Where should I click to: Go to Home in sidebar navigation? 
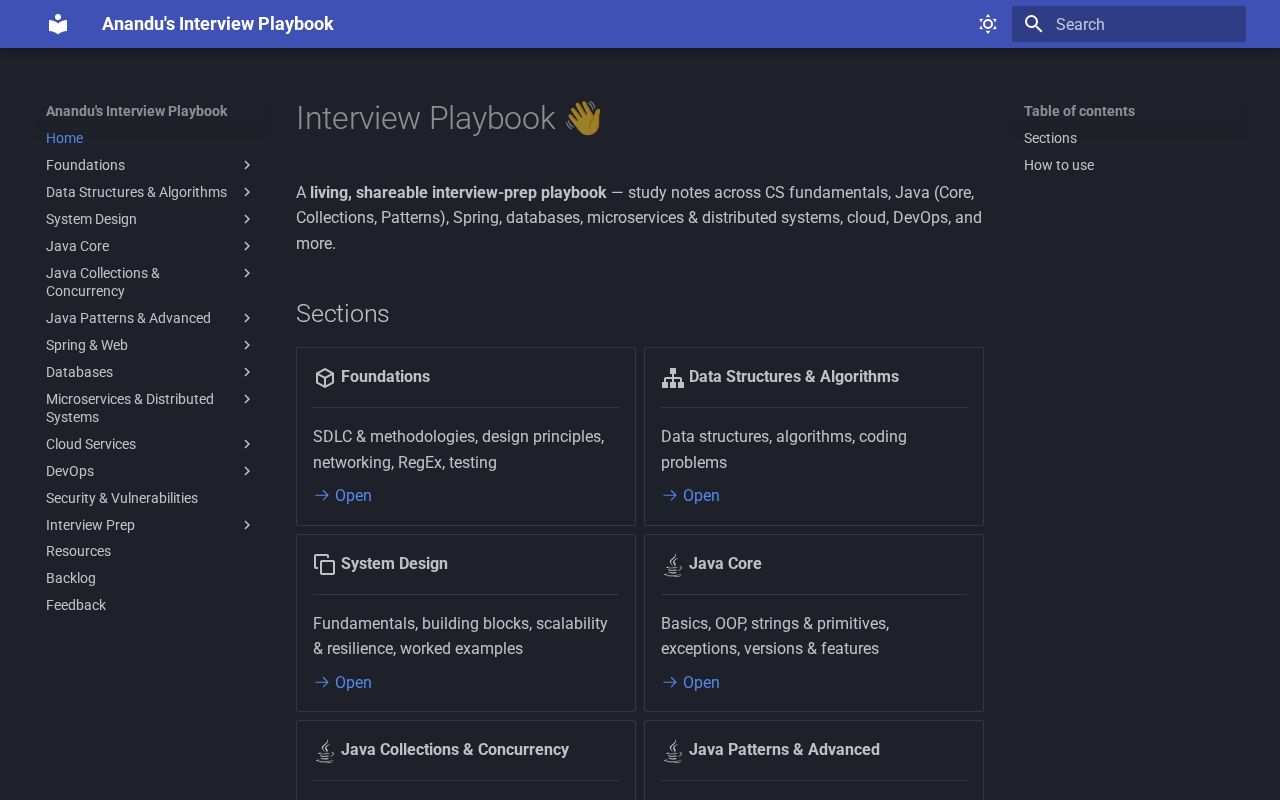tap(64, 138)
